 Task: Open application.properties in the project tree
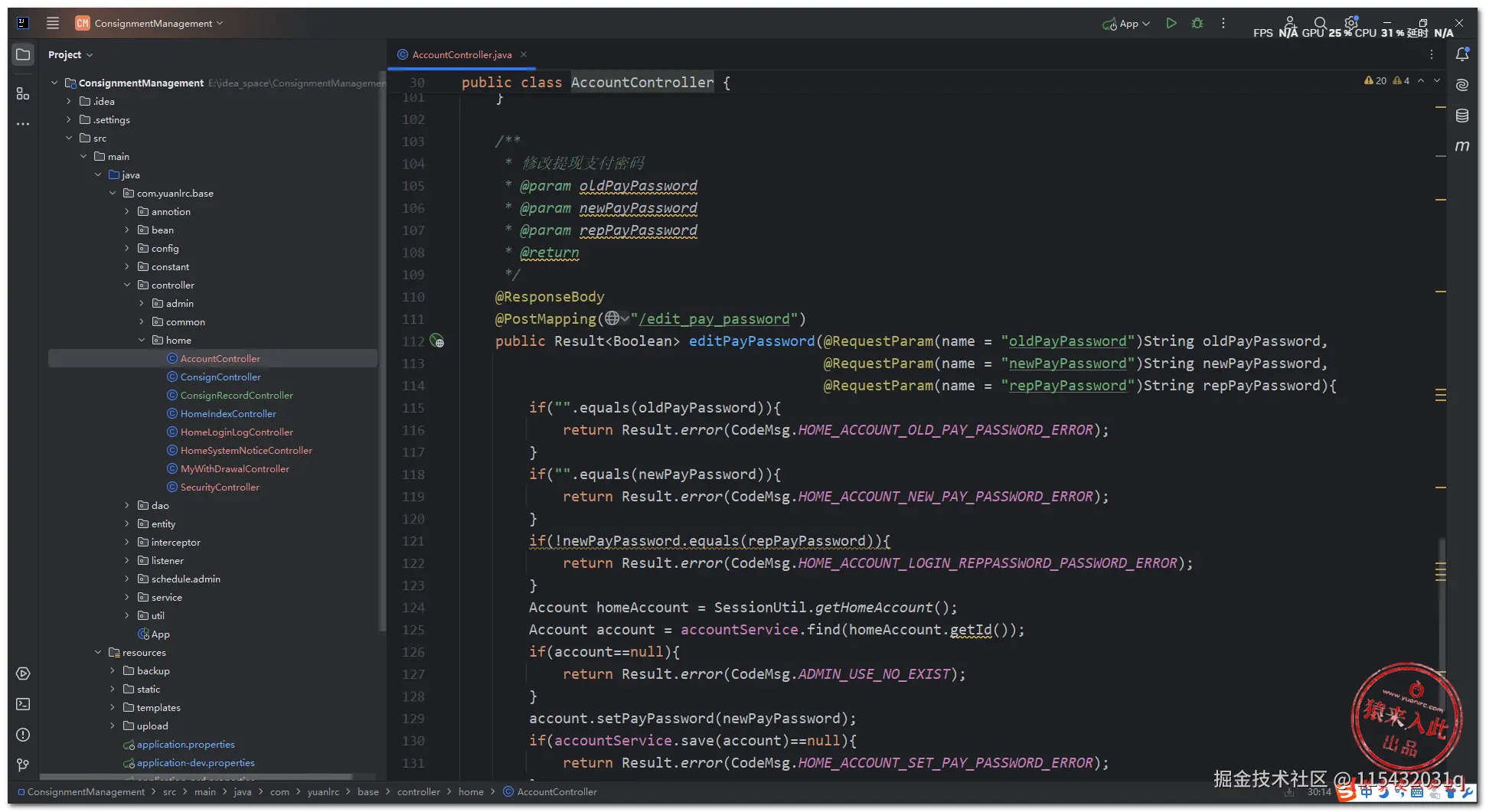[x=185, y=744]
